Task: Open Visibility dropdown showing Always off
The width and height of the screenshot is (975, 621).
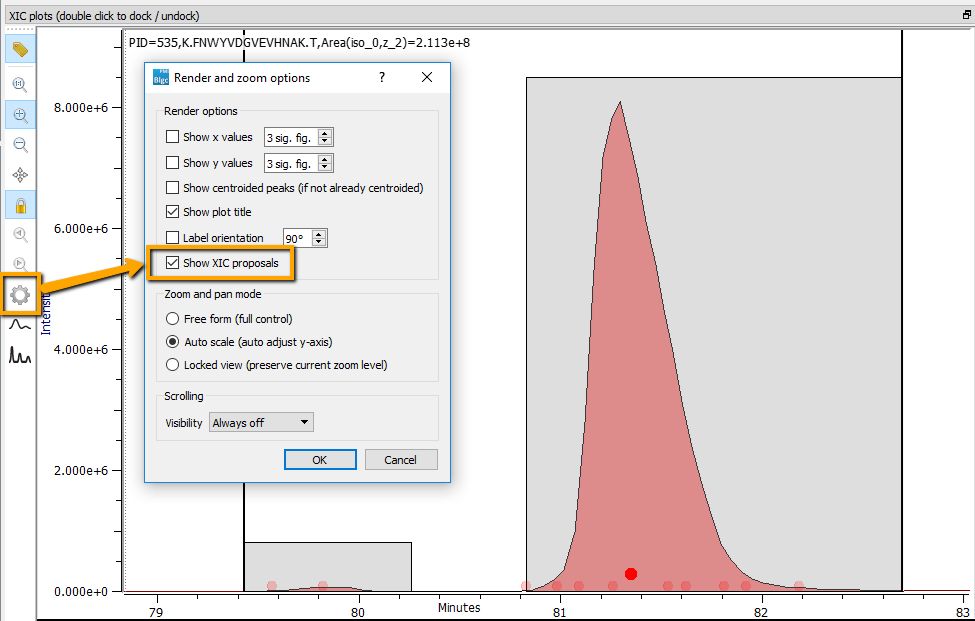Action: coord(261,423)
